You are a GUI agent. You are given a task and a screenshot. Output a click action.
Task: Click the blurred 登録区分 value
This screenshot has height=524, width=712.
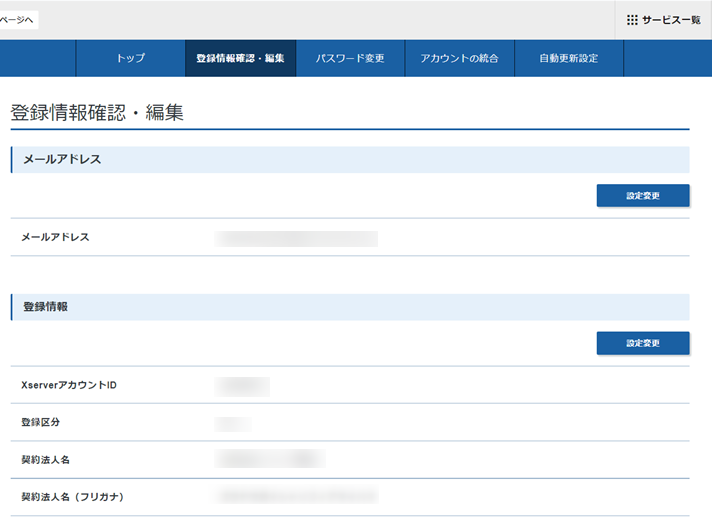click(233, 423)
